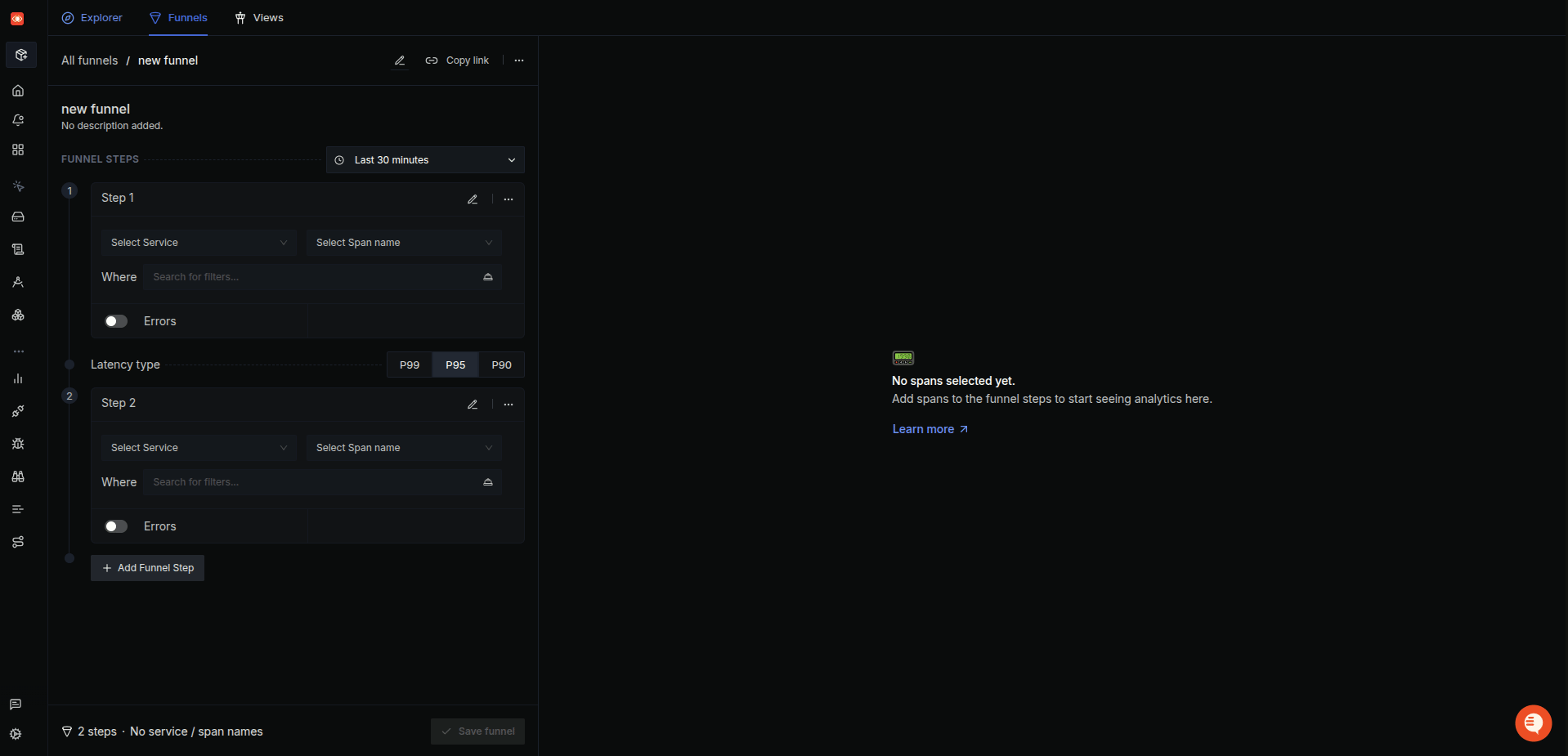Open Select Service dropdown in Step 1
1568x756 pixels.
click(199, 243)
